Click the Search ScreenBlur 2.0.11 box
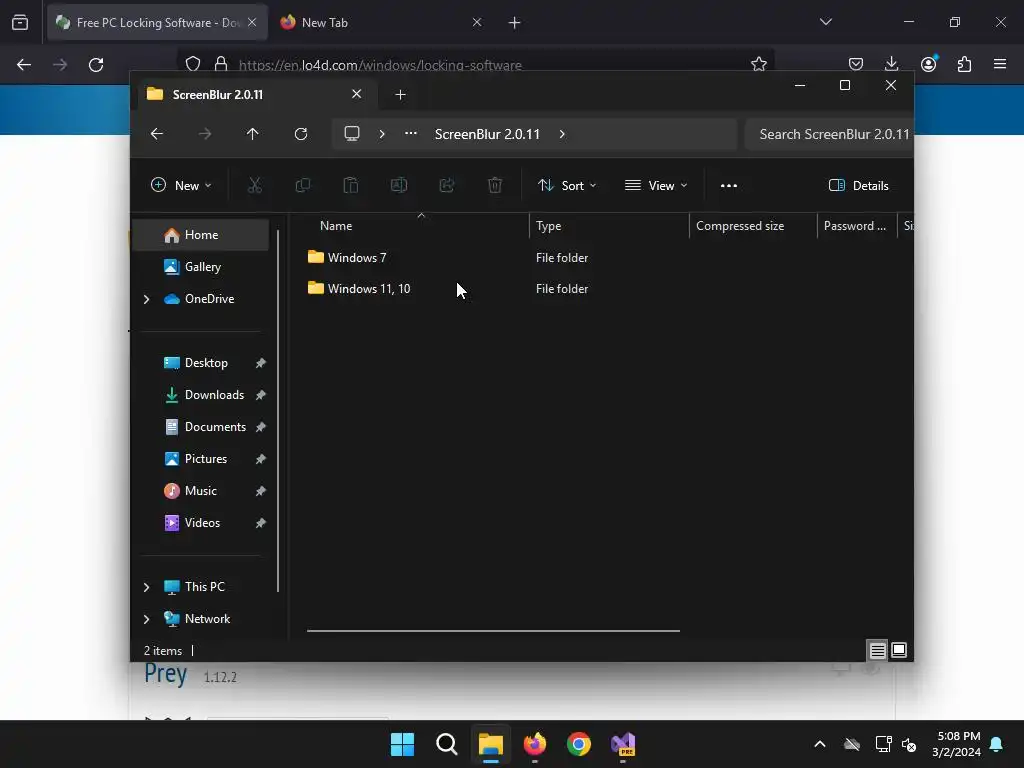The image size is (1024, 768). pos(829,134)
